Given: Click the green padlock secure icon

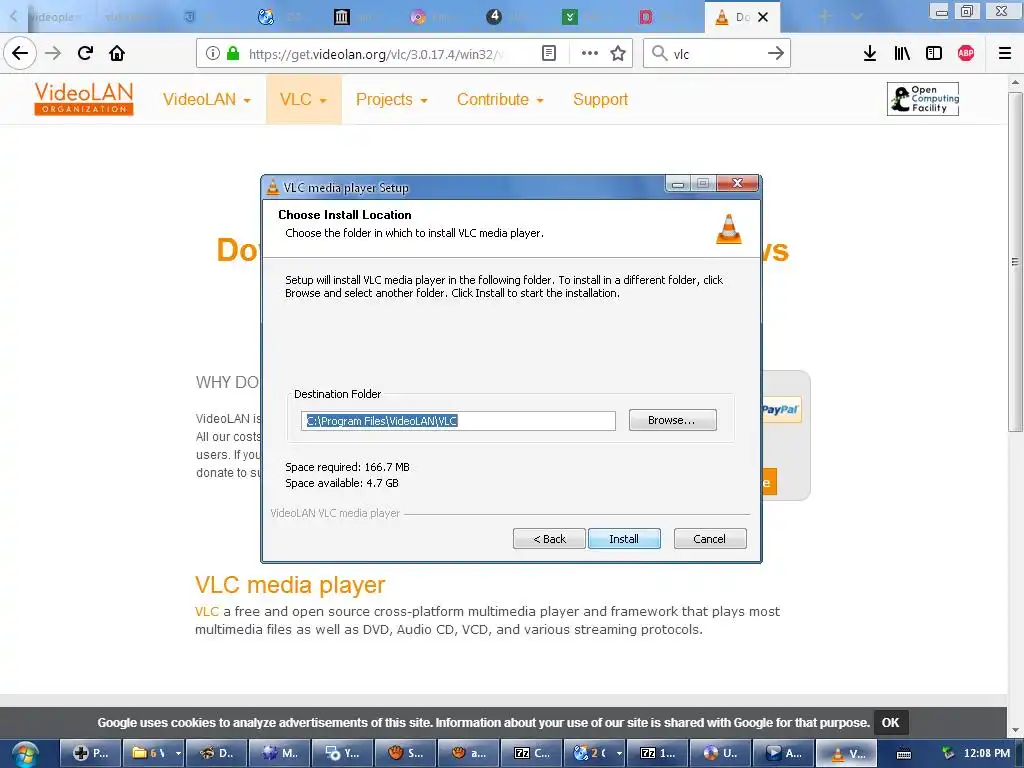Looking at the screenshot, I should pyautogui.click(x=232, y=53).
